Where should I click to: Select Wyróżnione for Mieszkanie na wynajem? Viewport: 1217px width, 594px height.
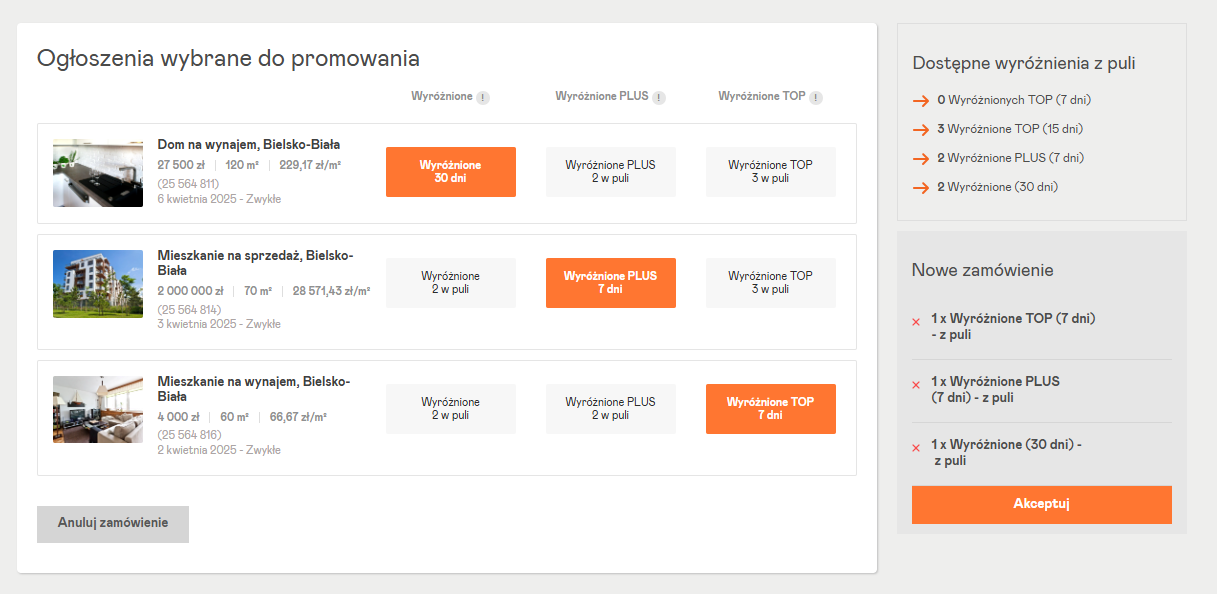[x=450, y=408]
